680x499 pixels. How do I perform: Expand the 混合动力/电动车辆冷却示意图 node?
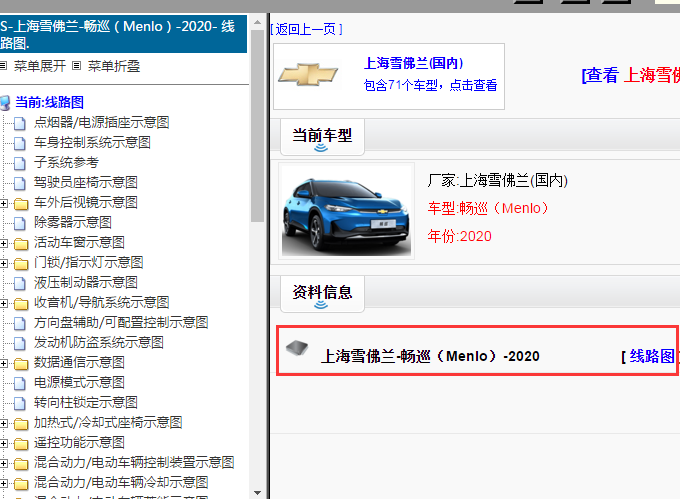3,483
